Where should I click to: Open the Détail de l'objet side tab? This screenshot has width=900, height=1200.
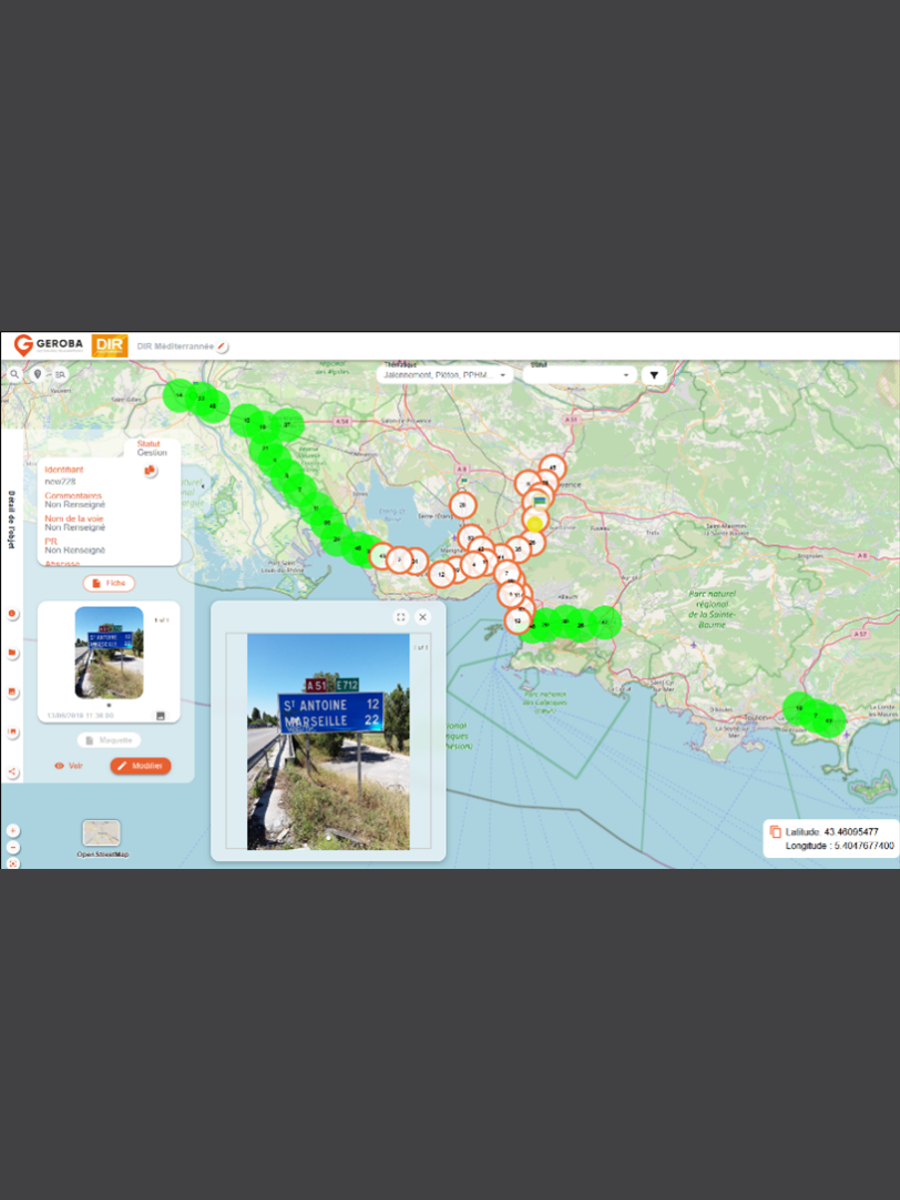coord(12,512)
